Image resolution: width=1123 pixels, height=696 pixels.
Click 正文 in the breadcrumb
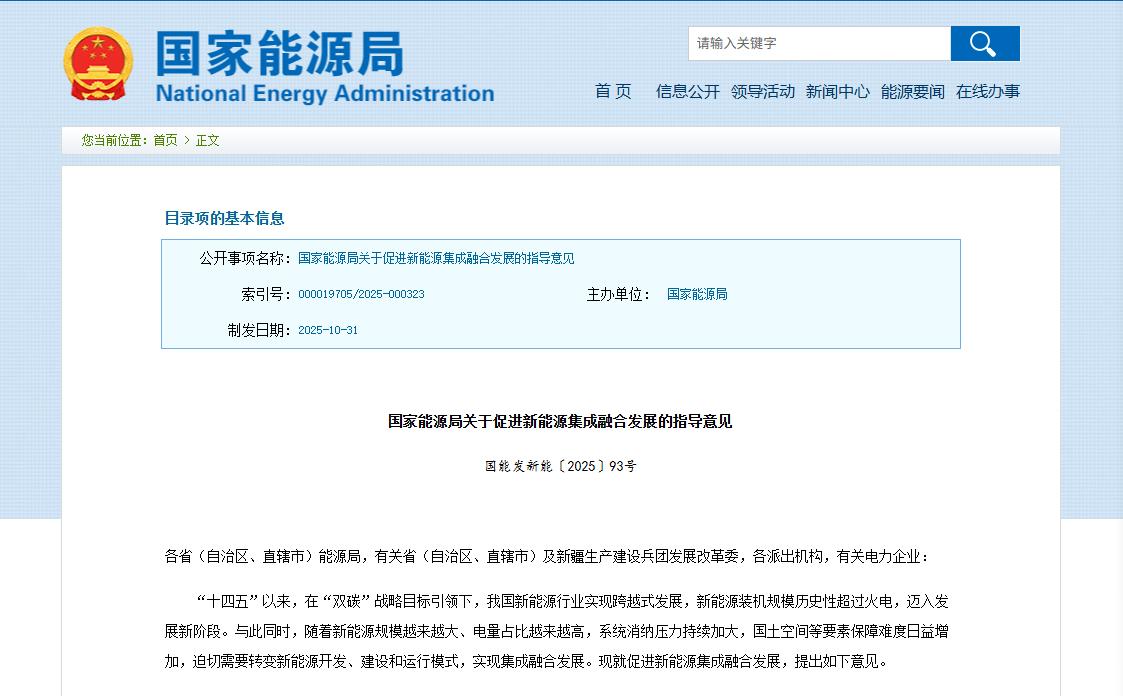pos(207,140)
